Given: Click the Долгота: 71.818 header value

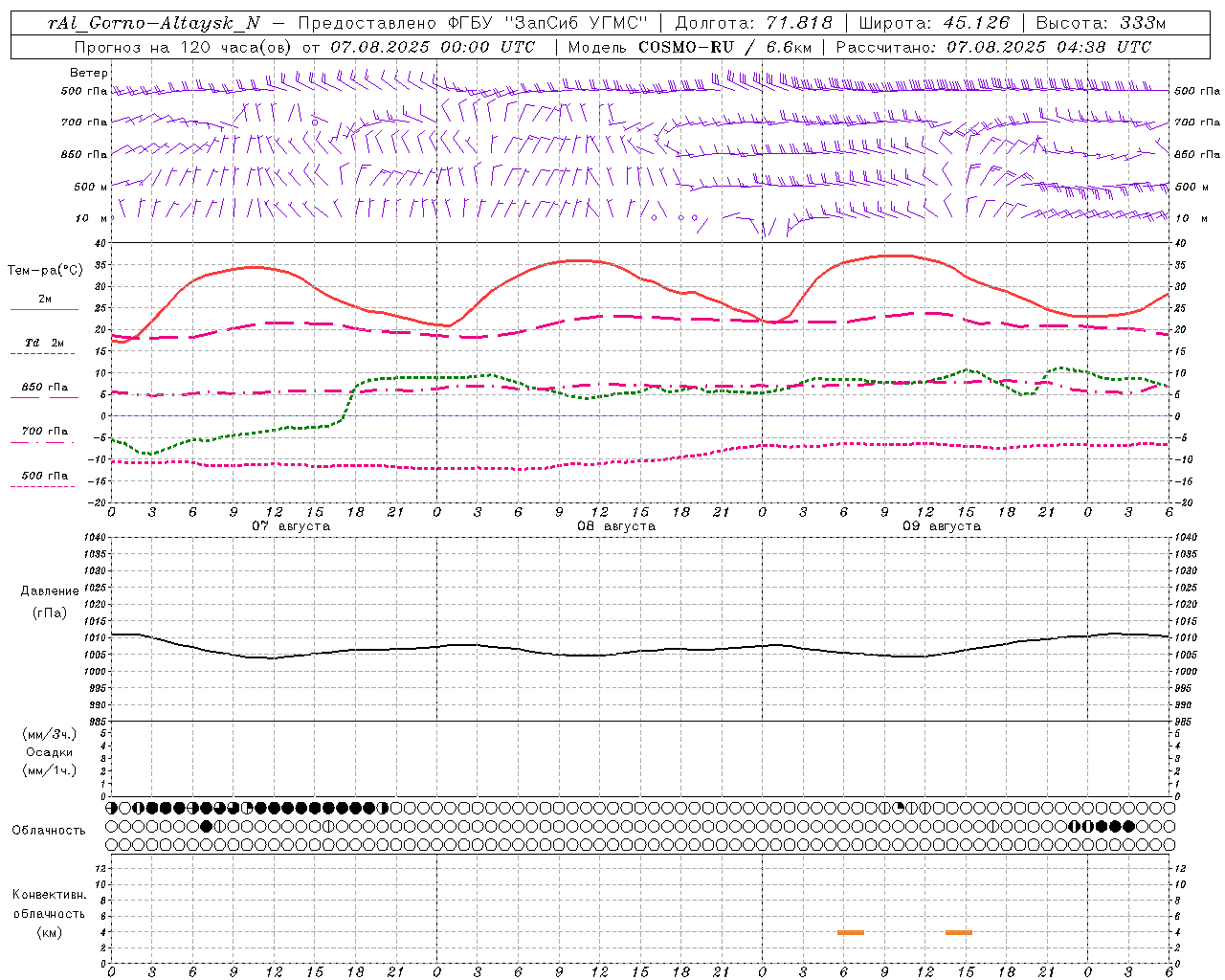Looking at the screenshot, I should pyautogui.click(x=754, y=23).
